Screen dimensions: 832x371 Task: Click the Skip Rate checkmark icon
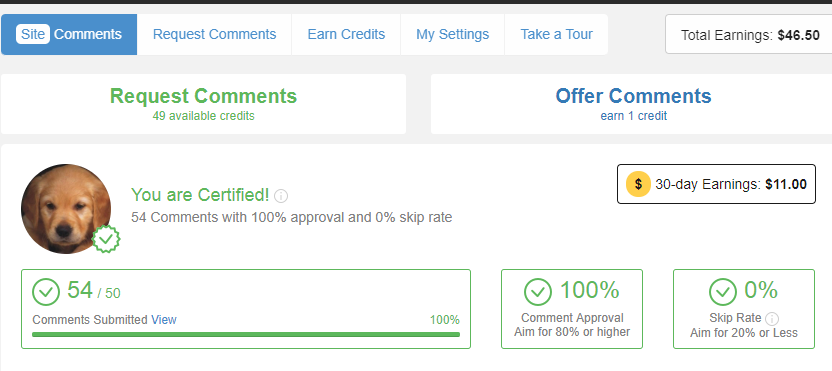click(x=723, y=292)
